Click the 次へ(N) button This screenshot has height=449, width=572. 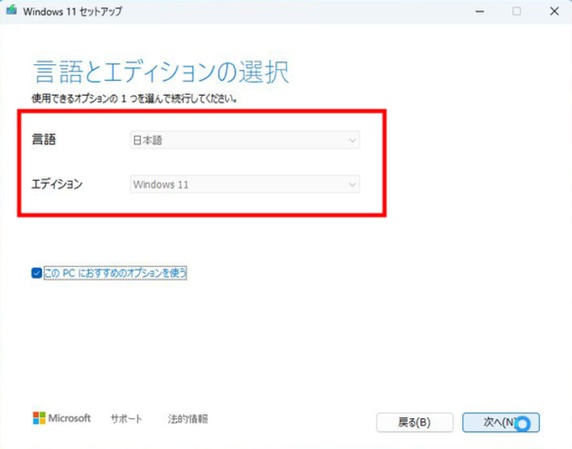pos(501,422)
